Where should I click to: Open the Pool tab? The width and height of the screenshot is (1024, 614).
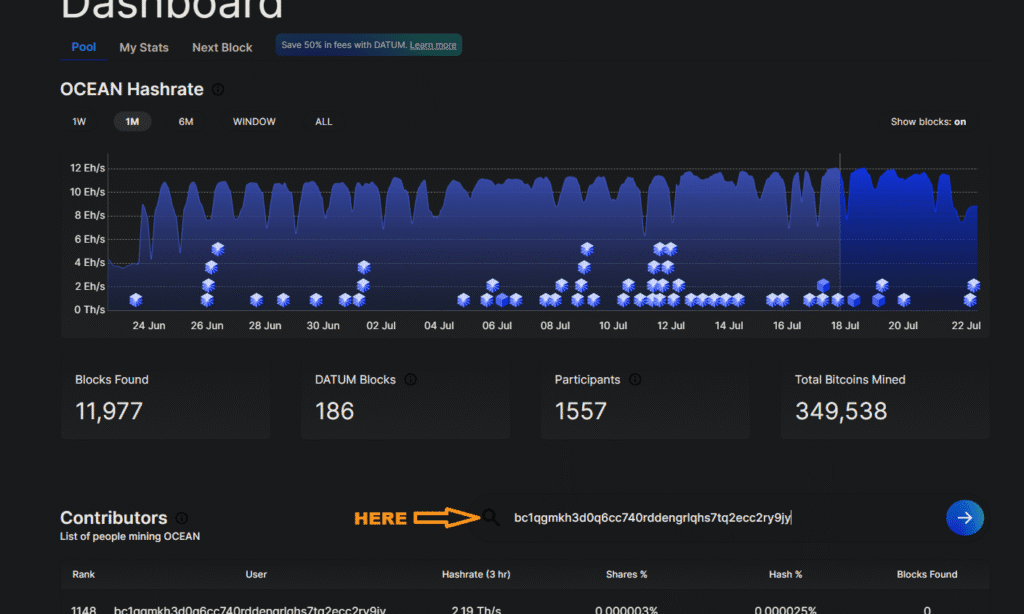84,47
